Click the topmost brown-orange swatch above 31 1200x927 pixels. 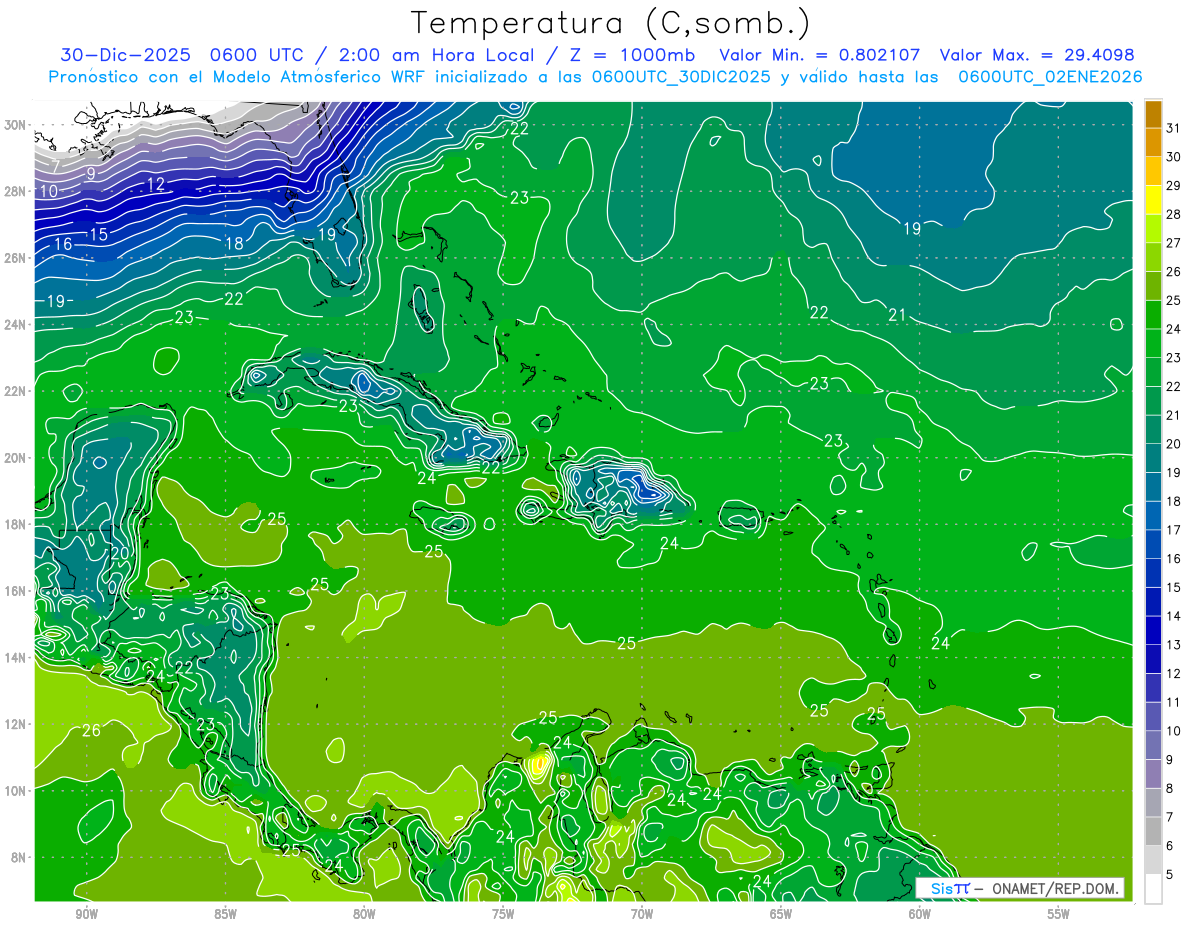pos(1153,114)
